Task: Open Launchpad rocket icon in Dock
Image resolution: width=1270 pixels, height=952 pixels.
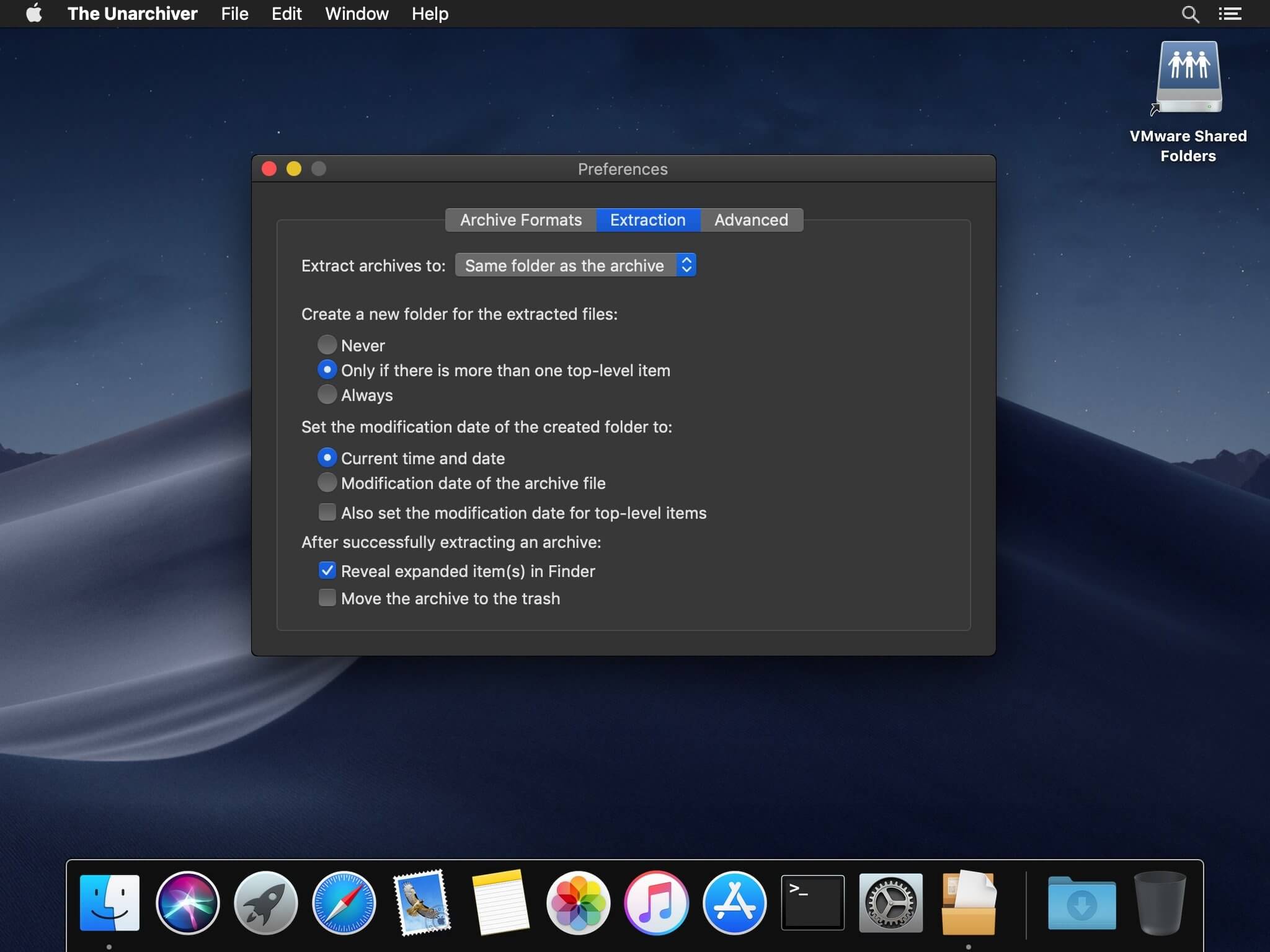Action: [x=265, y=902]
